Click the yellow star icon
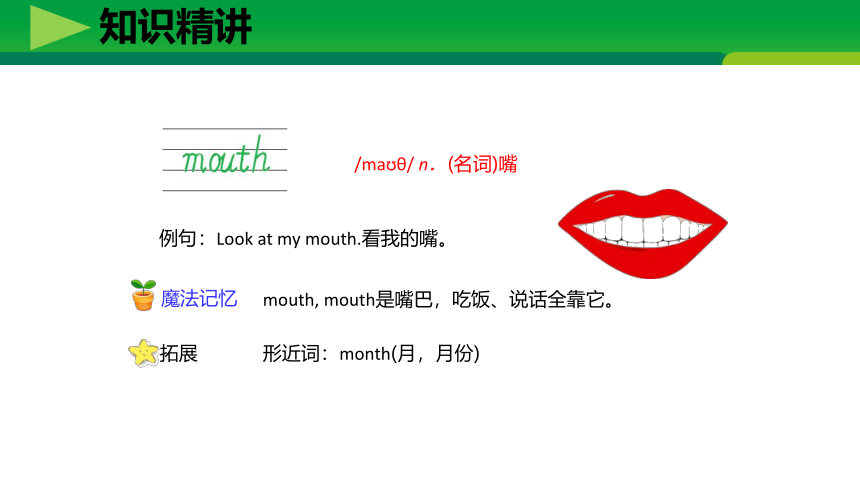860x484 pixels. [x=144, y=353]
